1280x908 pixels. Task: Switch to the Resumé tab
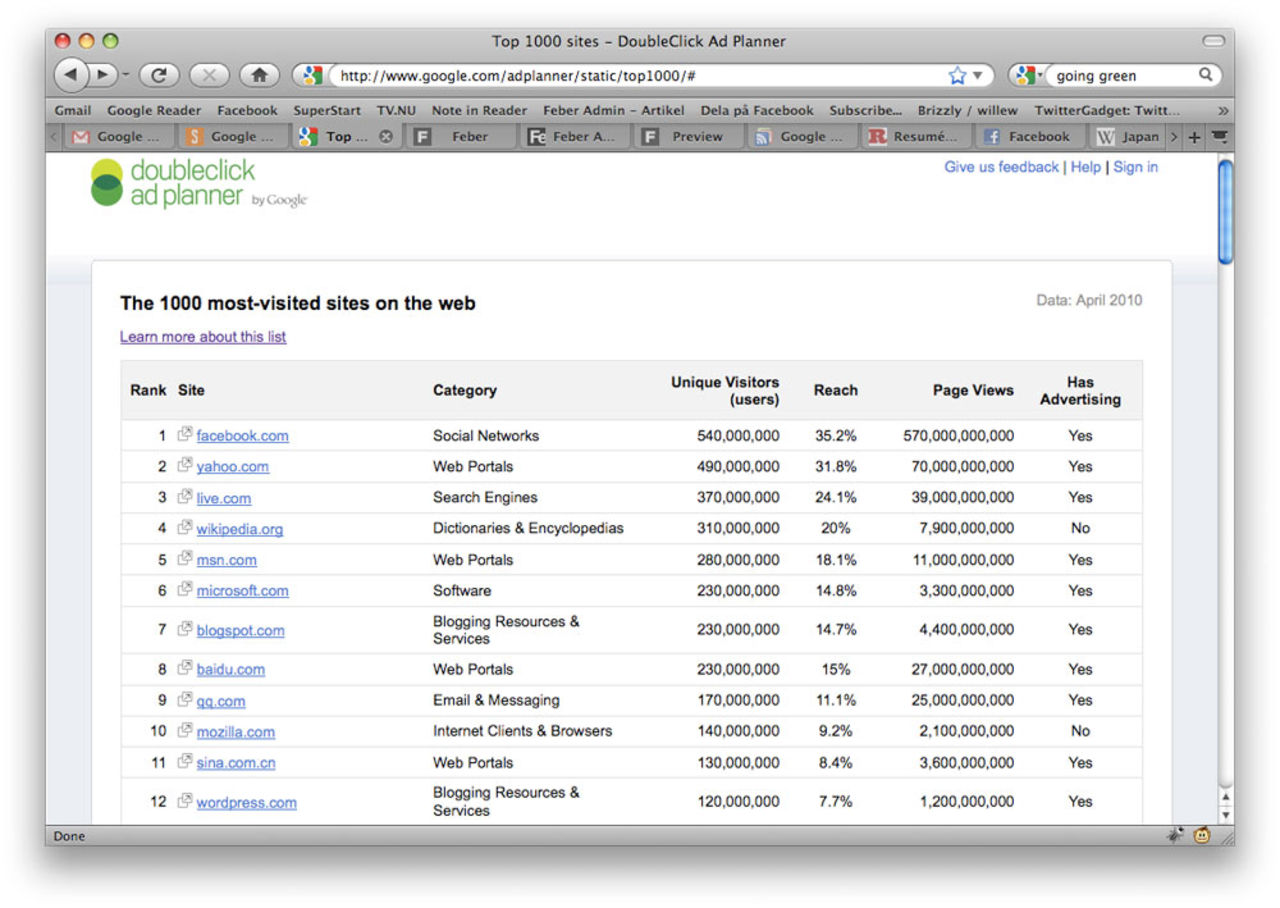pos(914,137)
